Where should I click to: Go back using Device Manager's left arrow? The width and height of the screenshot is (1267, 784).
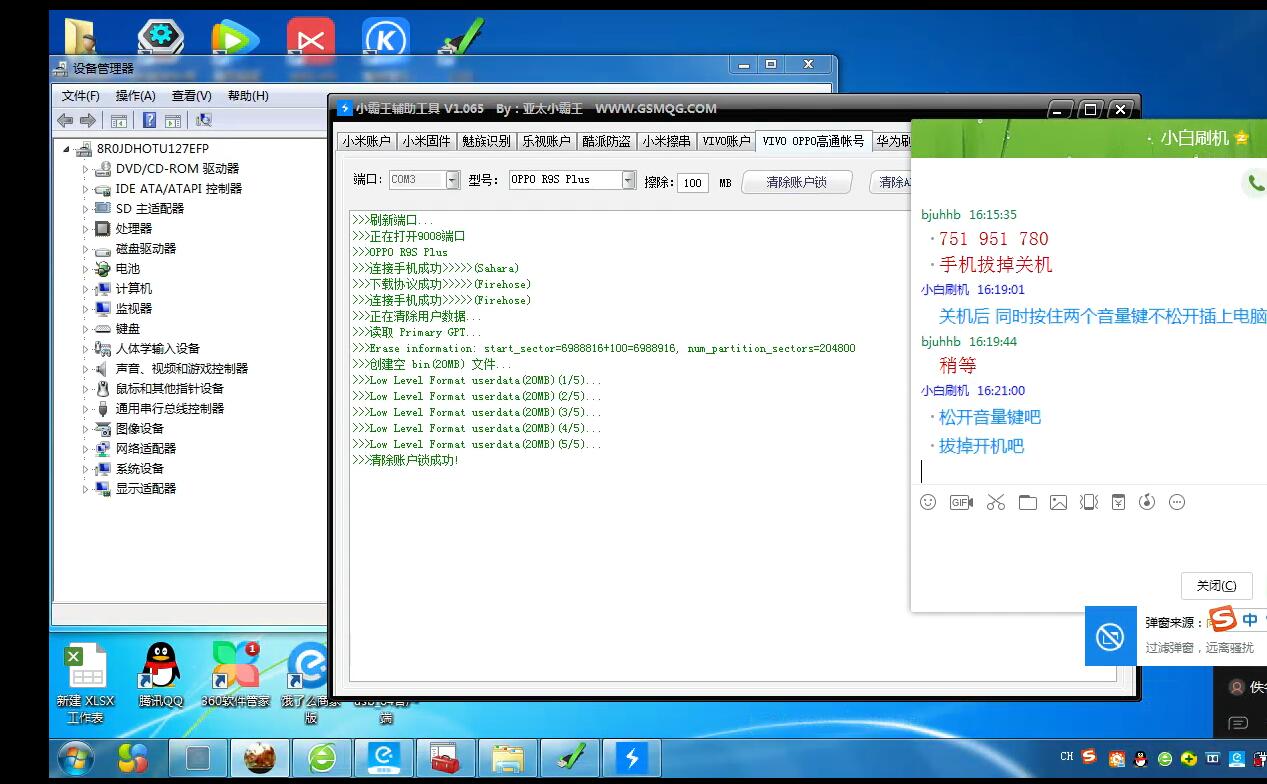tap(65, 120)
